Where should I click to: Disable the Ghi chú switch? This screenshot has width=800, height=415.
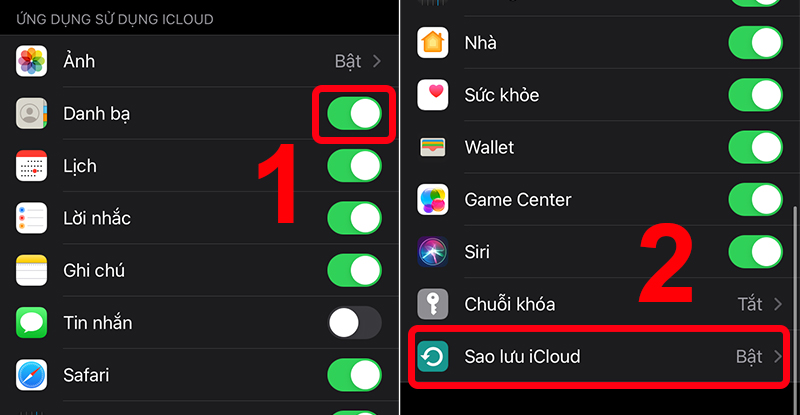[x=354, y=270]
